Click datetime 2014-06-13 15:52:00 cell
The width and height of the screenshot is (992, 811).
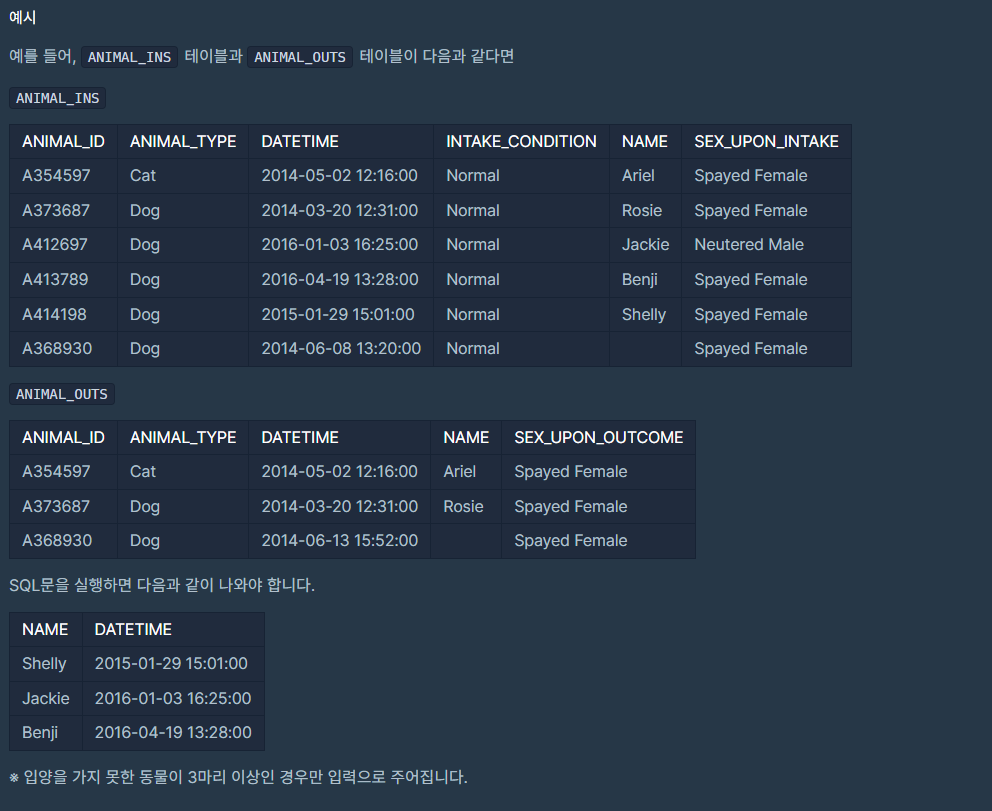(340, 541)
